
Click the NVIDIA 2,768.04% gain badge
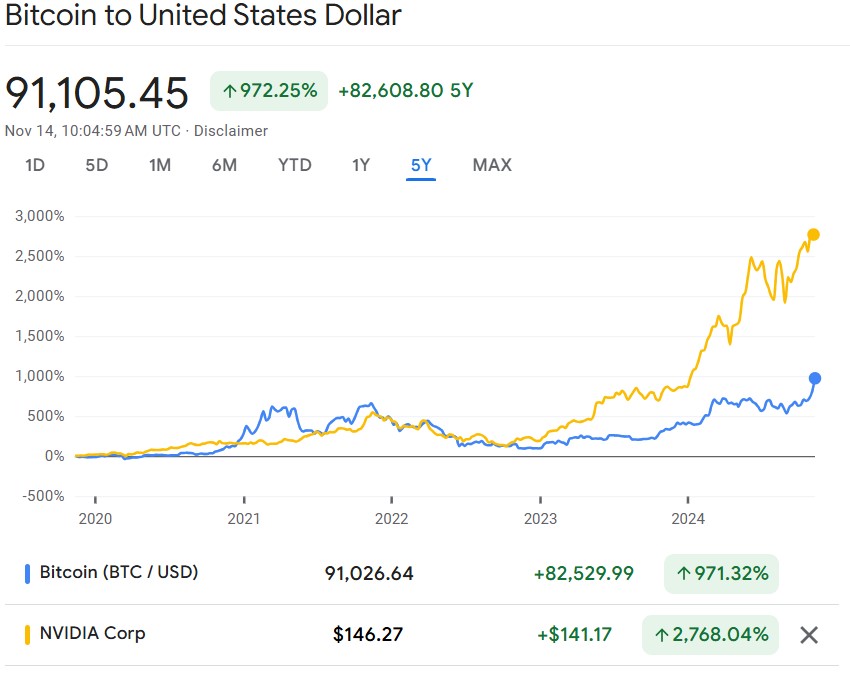[710, 634]
